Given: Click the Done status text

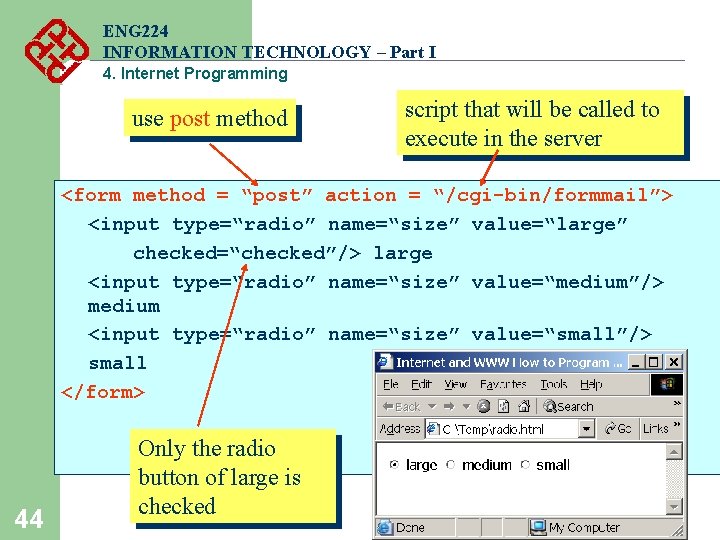Looking at the screenshot, I should pos(410,528).
